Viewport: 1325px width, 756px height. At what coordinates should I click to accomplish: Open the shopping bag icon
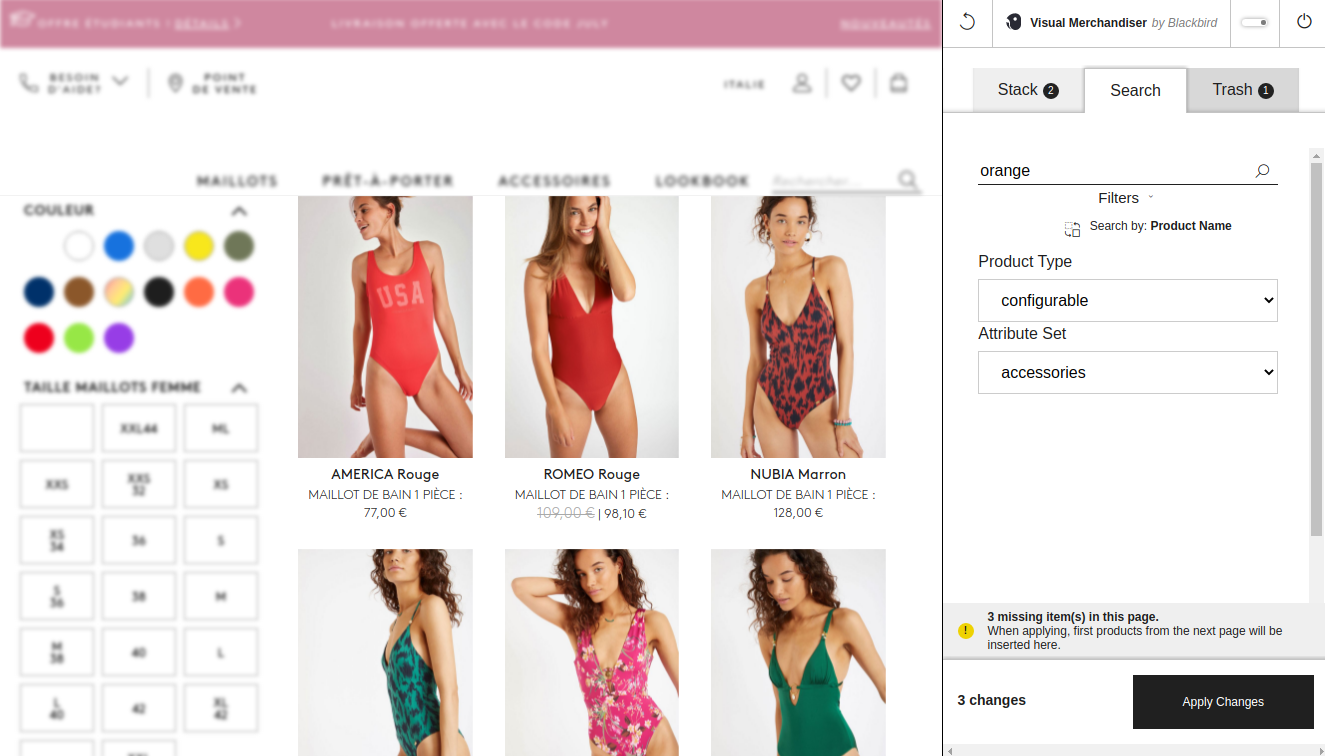tap(899, 83)
